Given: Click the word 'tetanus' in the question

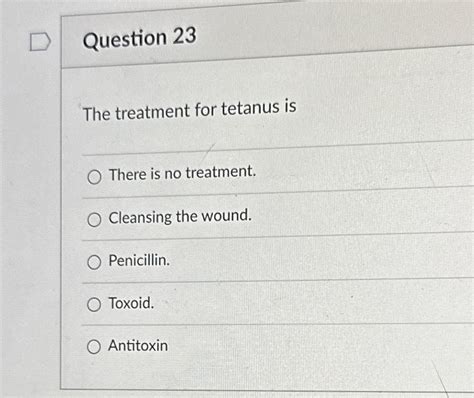Looking at the screenshot, I should coord(251,108).
